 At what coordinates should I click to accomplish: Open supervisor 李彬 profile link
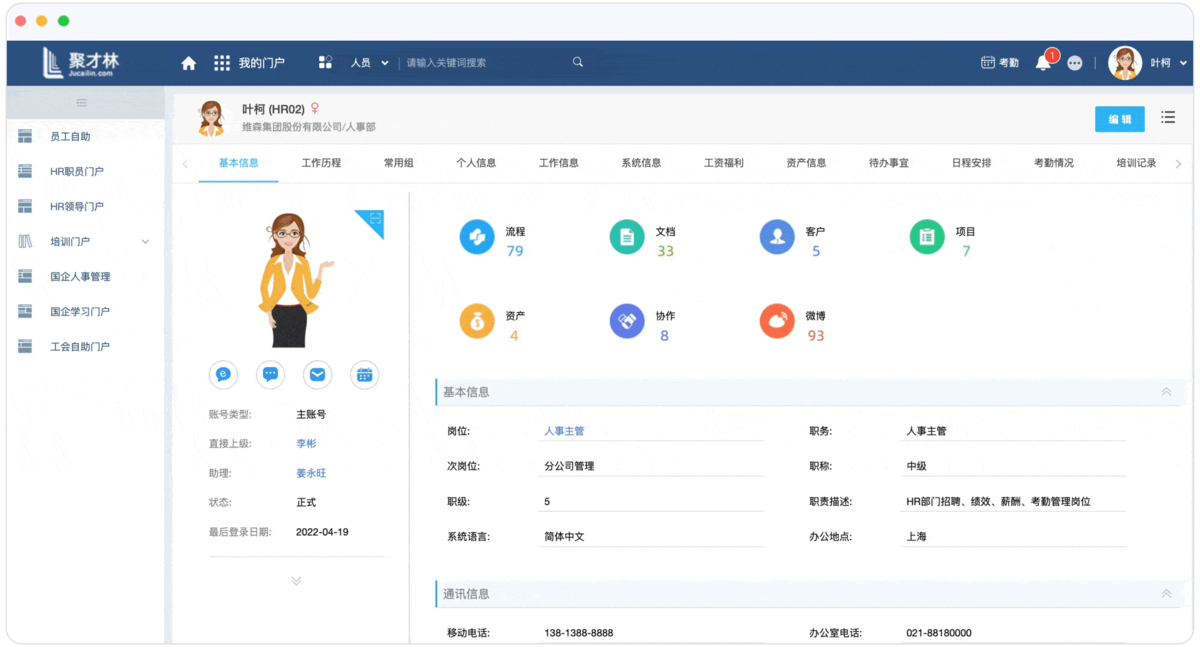coord(307,442)
